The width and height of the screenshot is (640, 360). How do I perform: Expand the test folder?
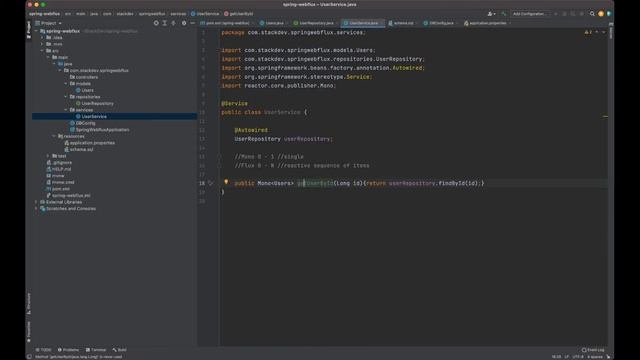[48, 156]
